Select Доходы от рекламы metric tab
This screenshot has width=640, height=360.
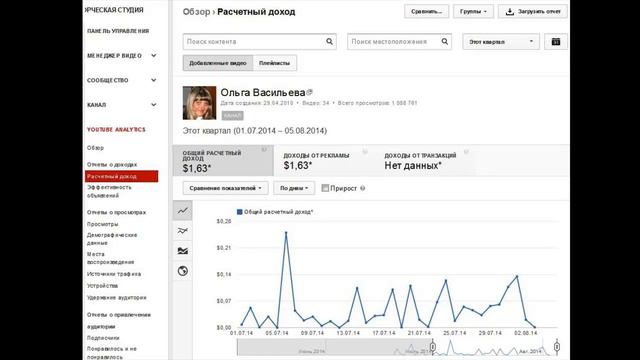coord(324,160)
